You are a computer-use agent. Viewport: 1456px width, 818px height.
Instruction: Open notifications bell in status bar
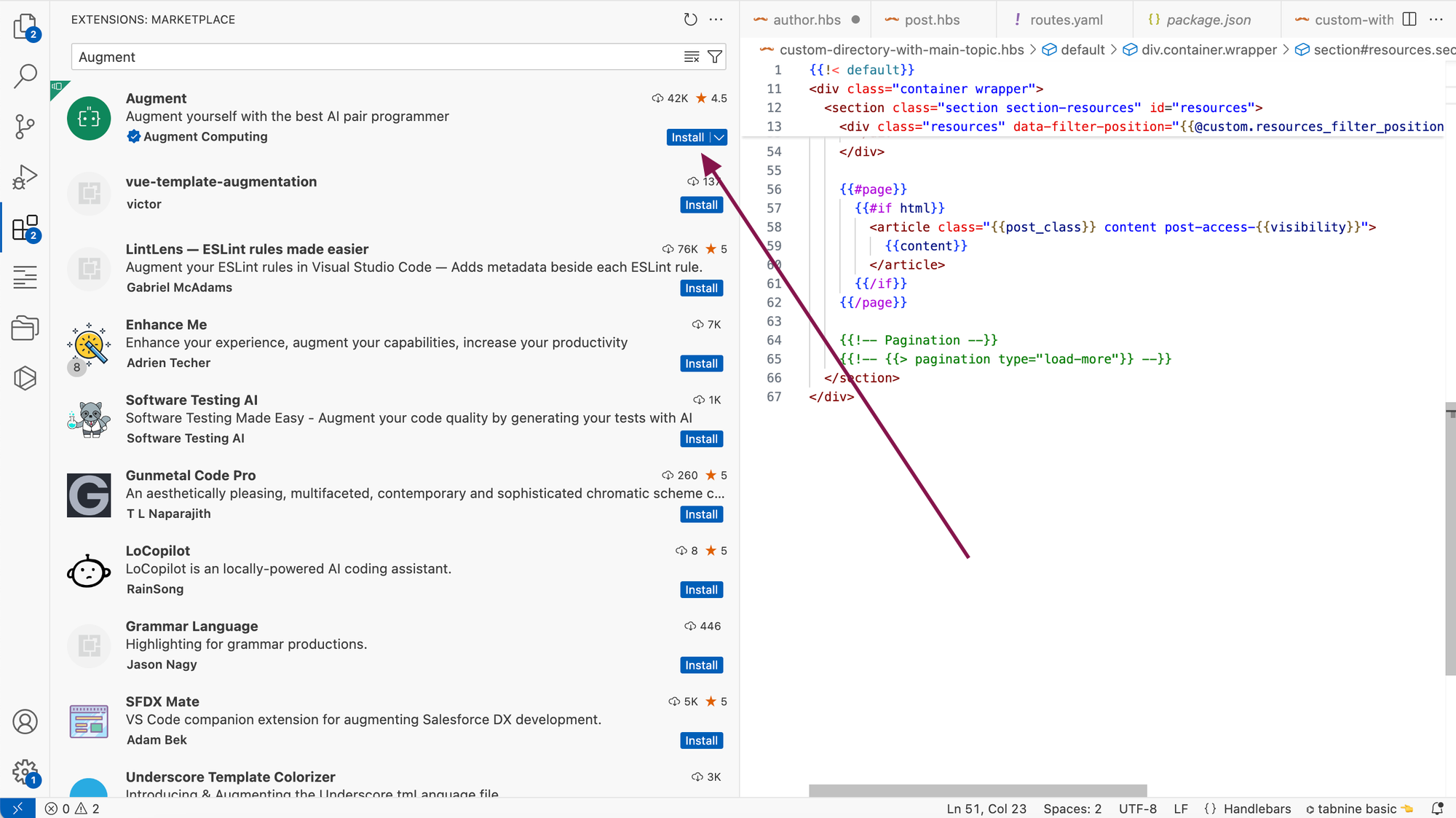(x=1437, y=809)
